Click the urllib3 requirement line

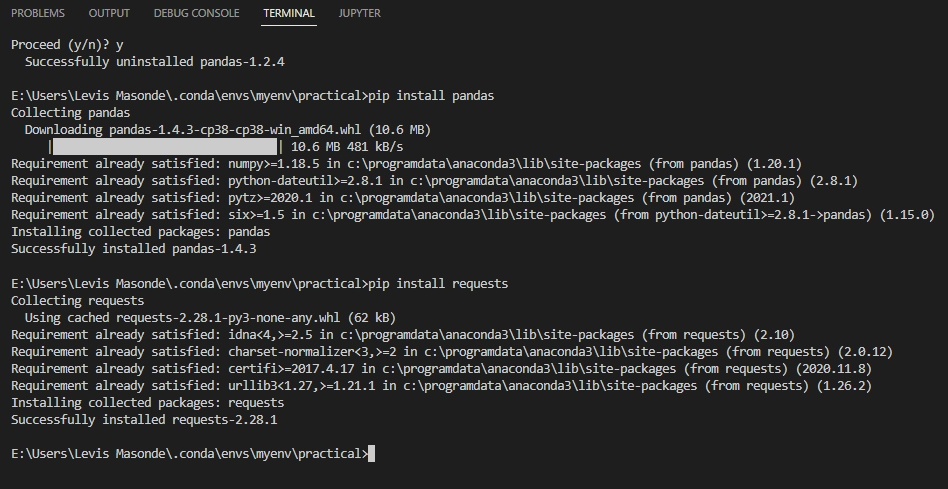pos(441,386)
